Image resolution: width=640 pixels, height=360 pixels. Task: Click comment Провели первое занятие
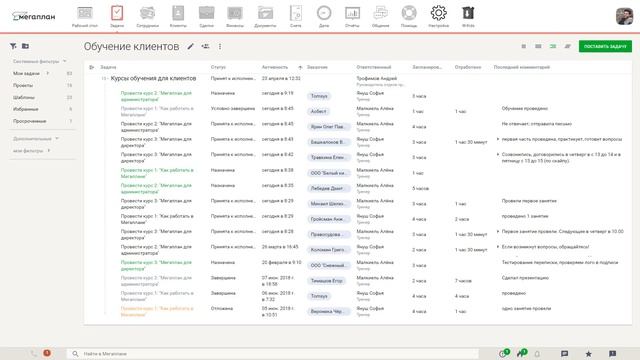529,201
